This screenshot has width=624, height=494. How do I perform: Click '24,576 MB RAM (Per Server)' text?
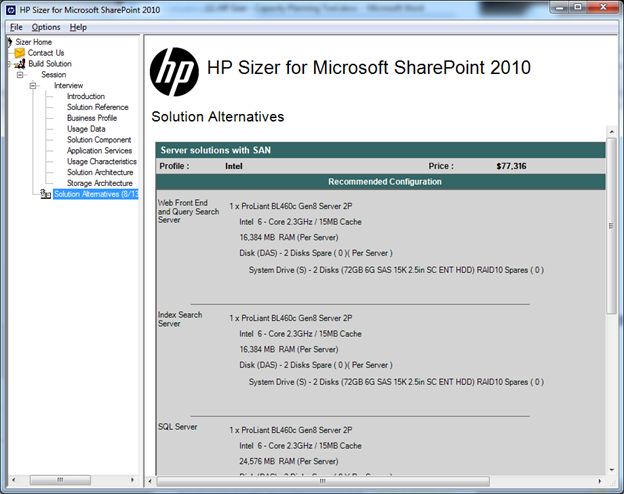[289, 461]
